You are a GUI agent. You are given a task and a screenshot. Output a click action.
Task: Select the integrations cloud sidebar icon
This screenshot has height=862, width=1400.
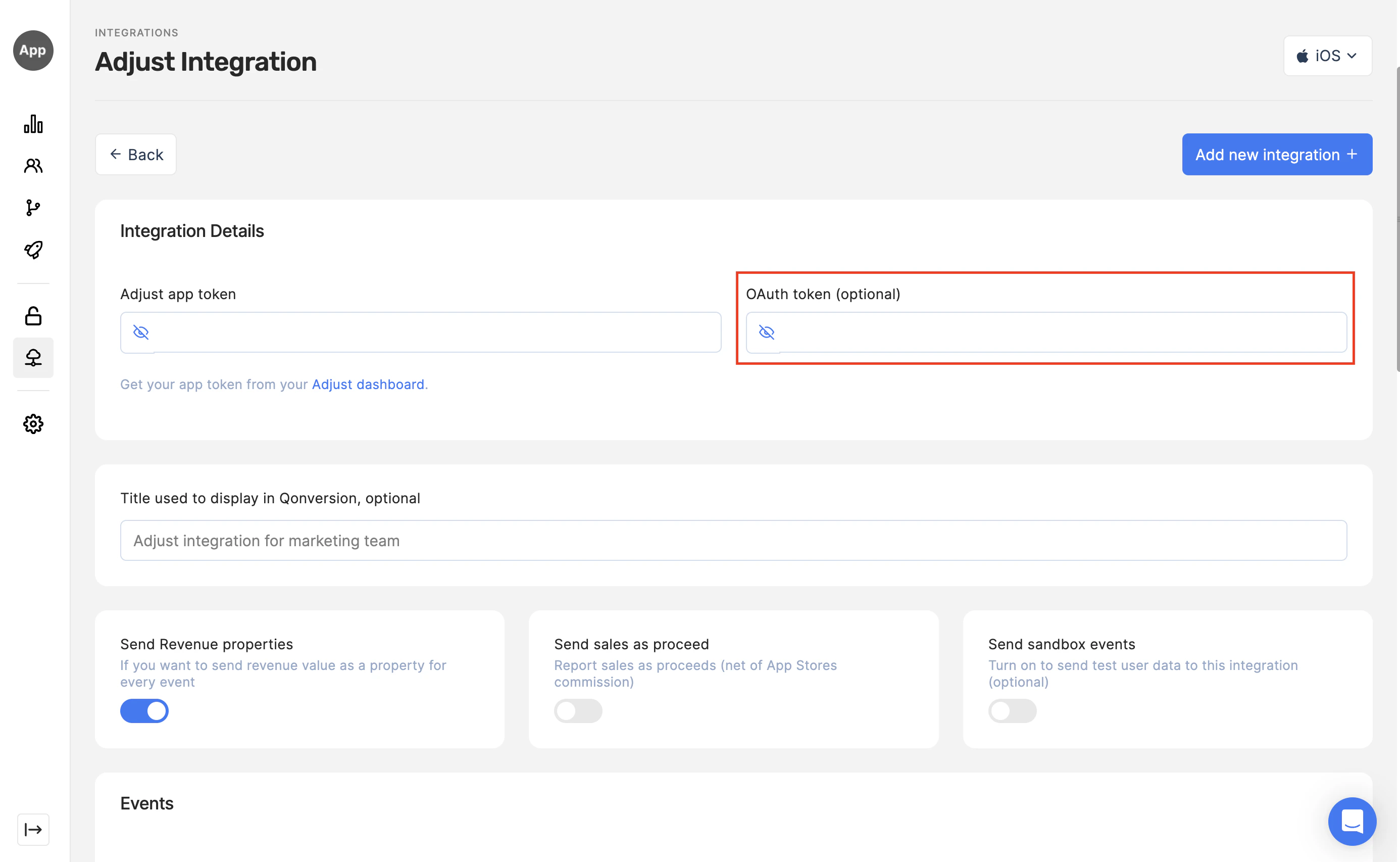tap(33, 357)
